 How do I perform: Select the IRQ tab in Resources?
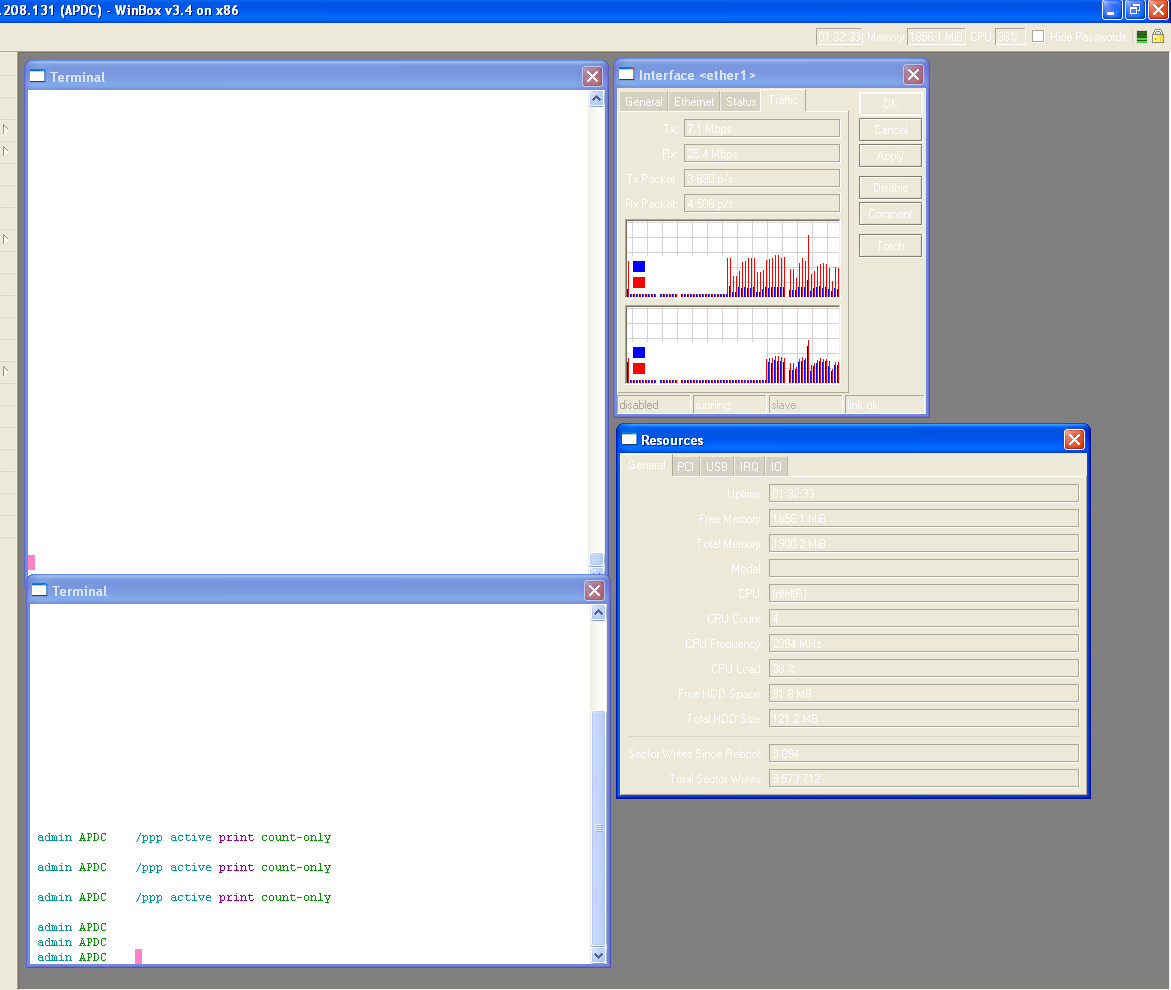click(748, 465)
